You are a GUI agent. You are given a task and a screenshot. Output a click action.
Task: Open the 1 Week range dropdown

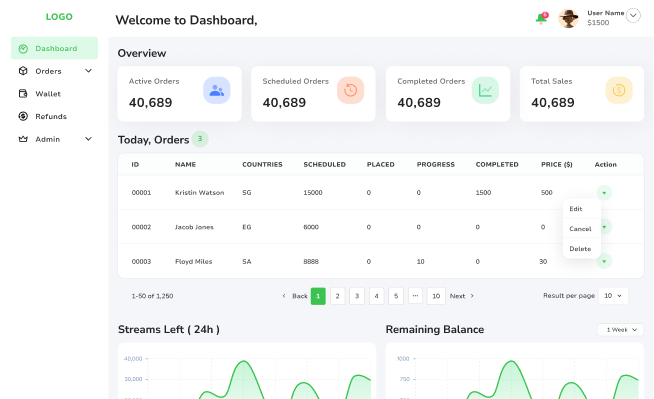click(621, 330)
